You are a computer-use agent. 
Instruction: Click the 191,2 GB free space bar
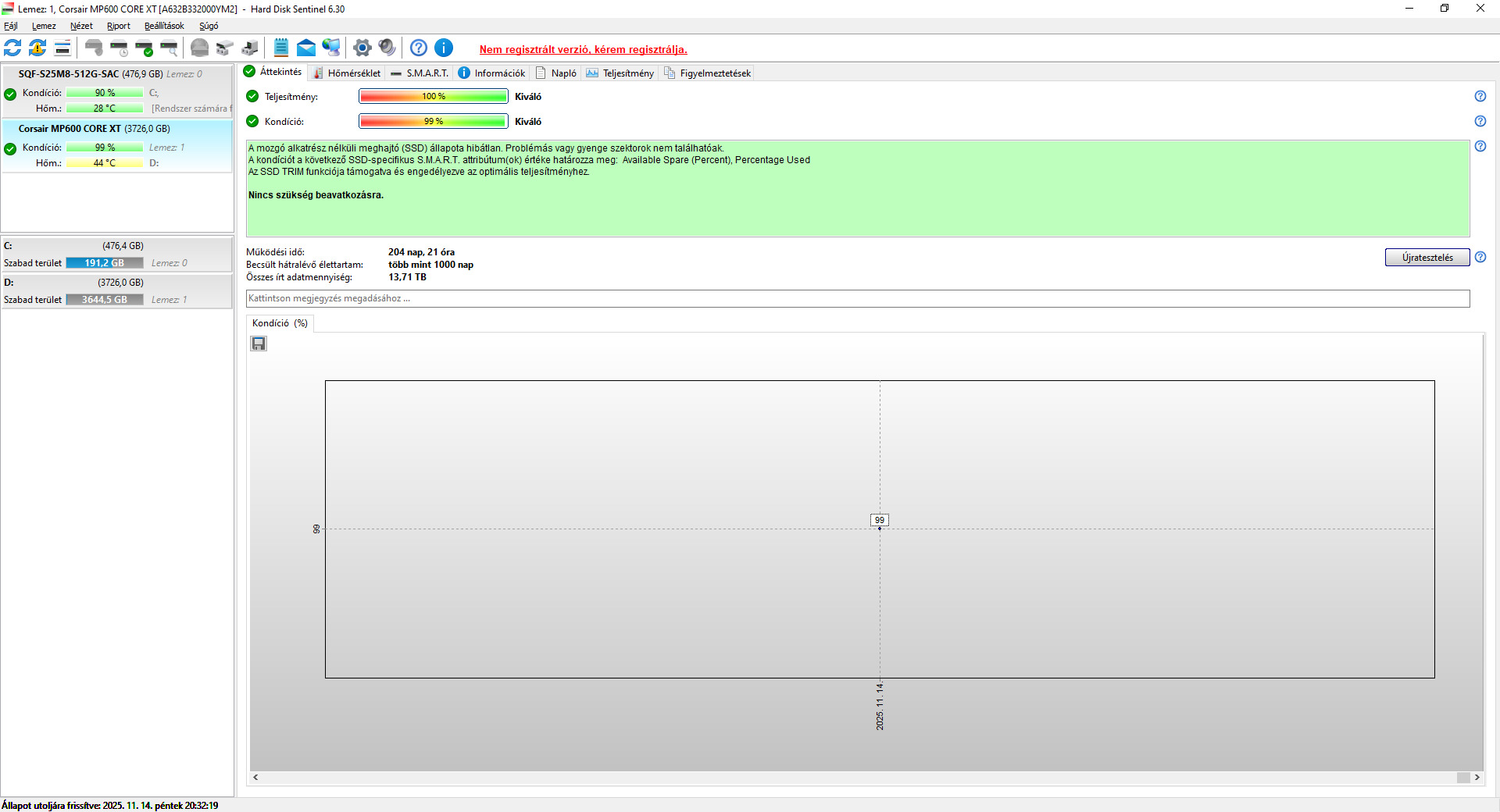pos(105,263)
